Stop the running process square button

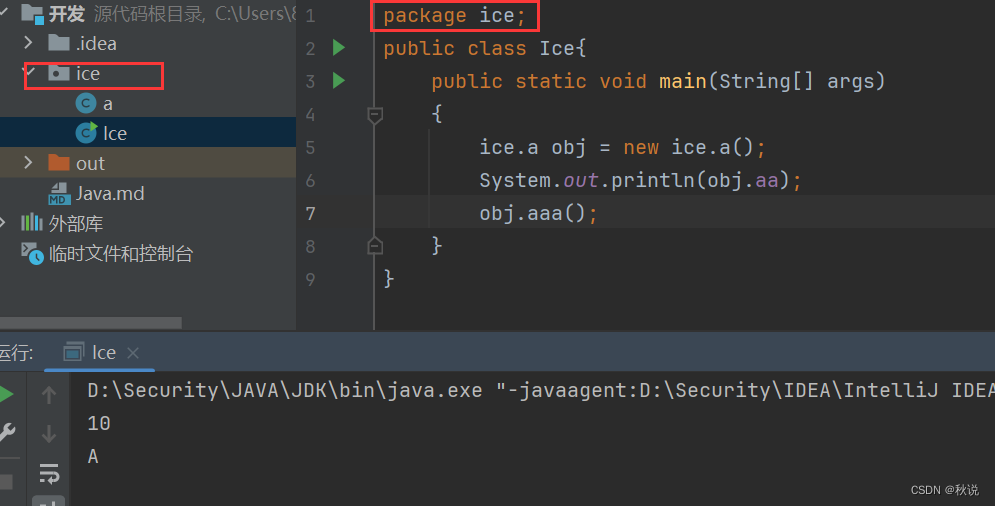pyautogui.click(x=6, y=483)
